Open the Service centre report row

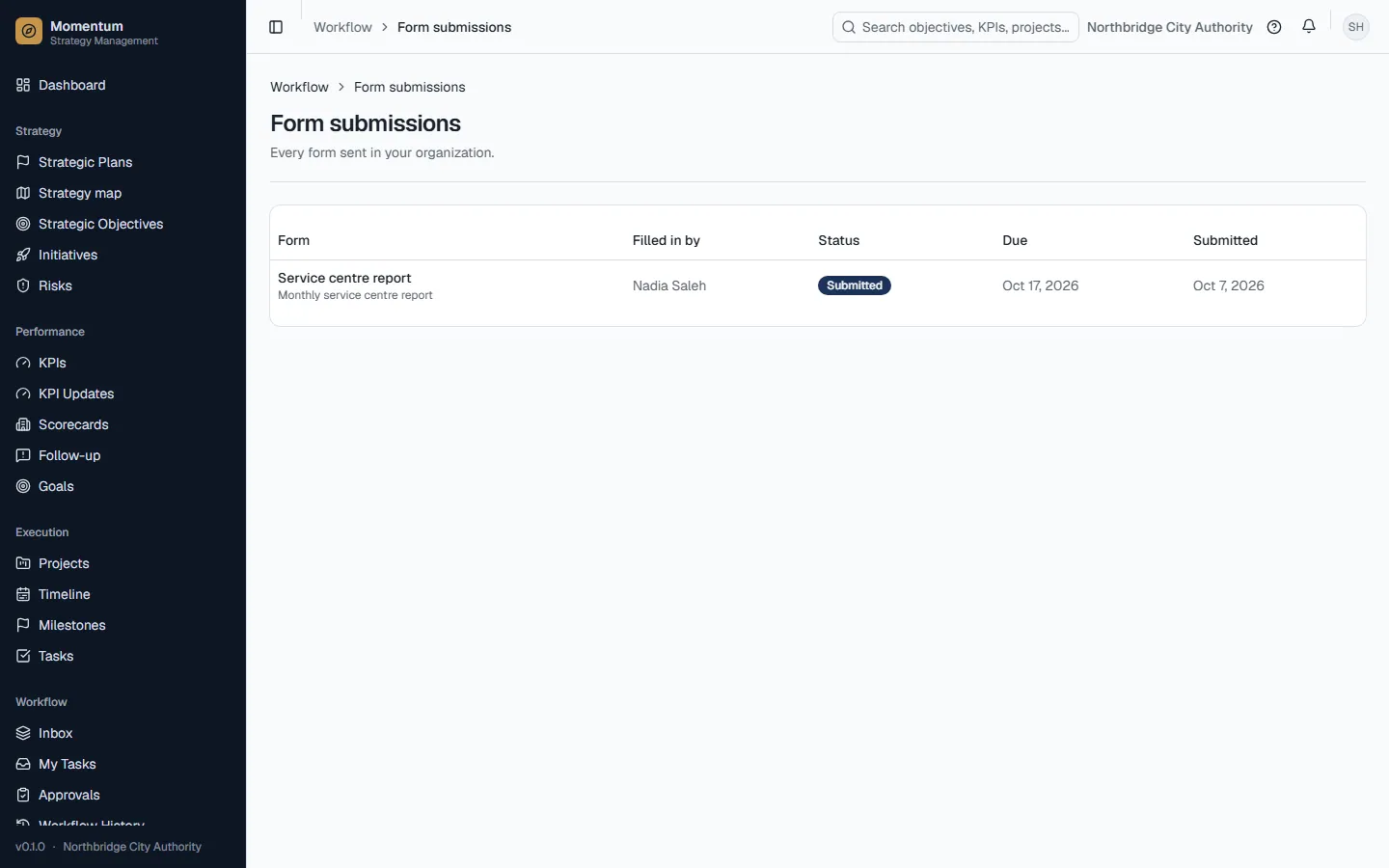[x=818, y=285]
